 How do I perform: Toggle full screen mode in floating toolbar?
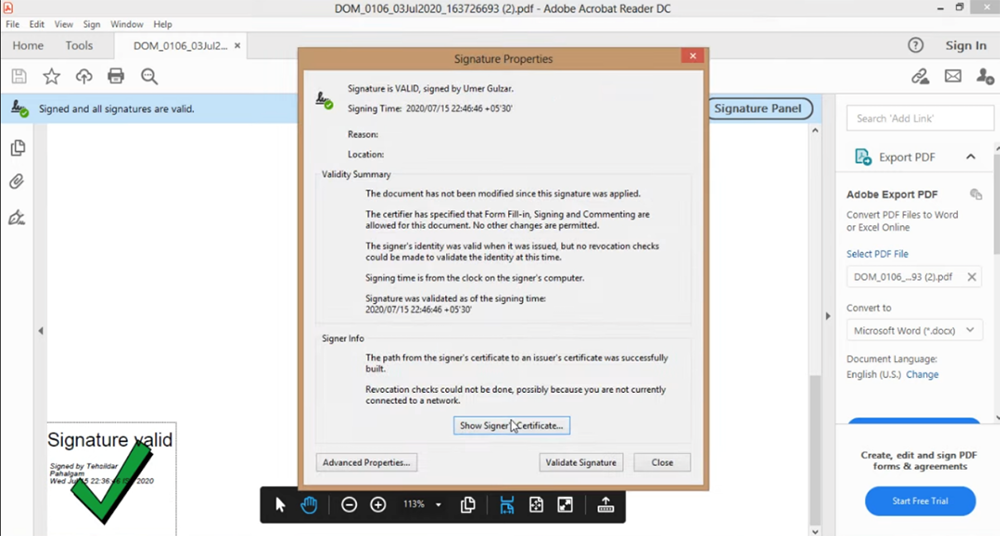pos(565,505)
